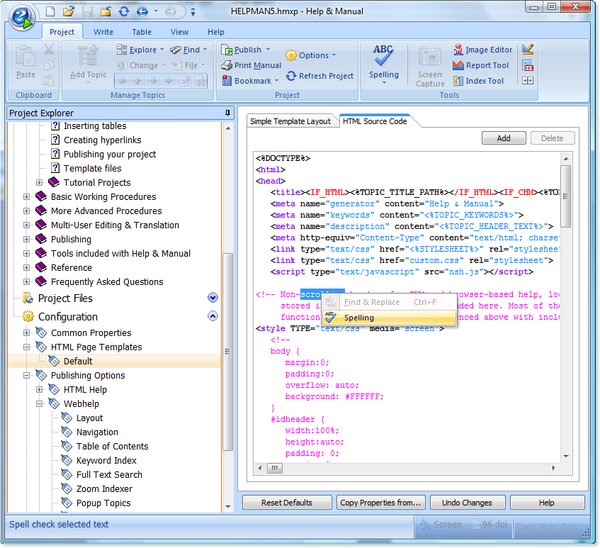This screenshot has width=600, height=548.
Task: Click the Undo Changes button
Action: pyautogui.click(x=465, y=503)
